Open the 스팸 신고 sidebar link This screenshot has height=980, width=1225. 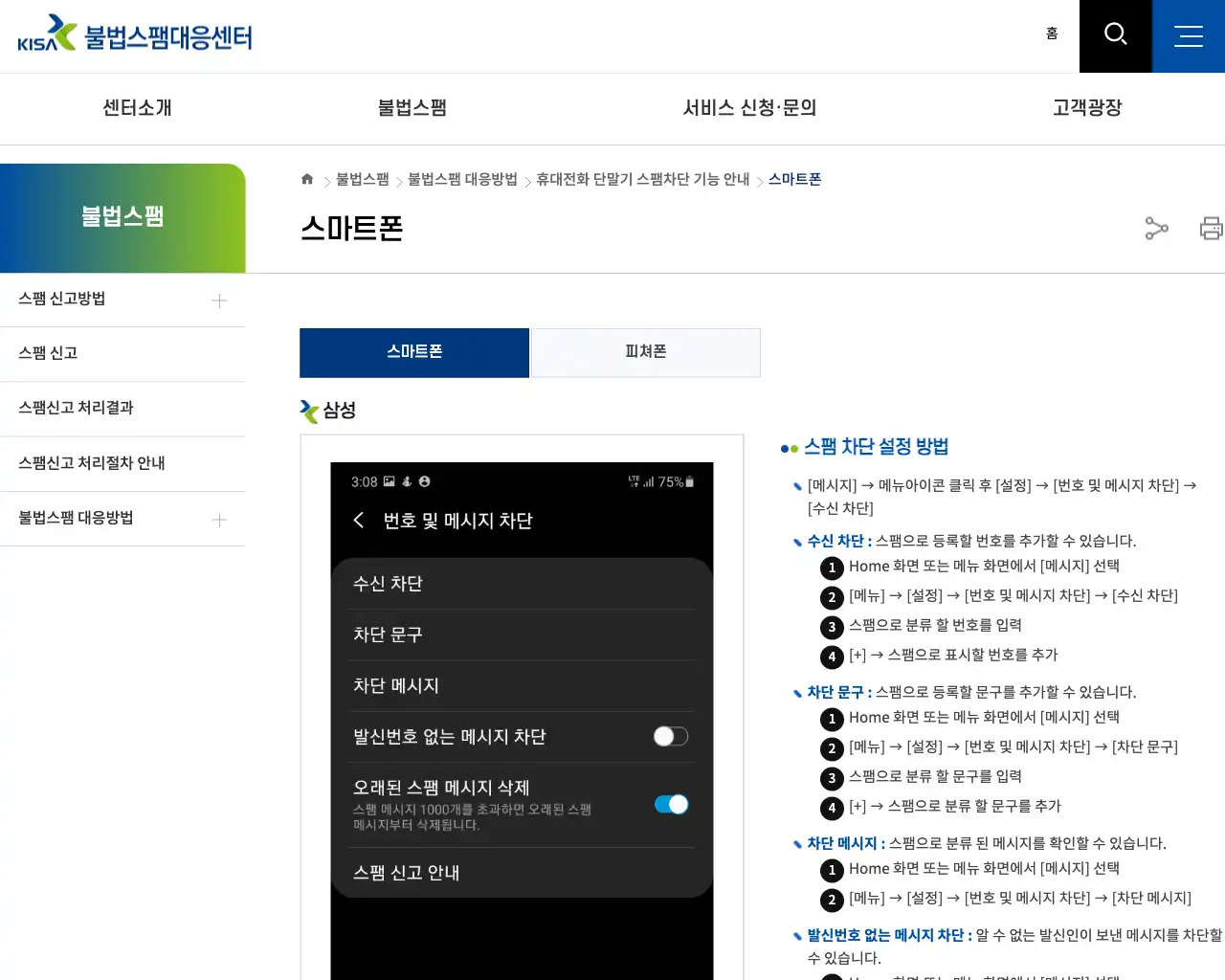tap(48, 352)
